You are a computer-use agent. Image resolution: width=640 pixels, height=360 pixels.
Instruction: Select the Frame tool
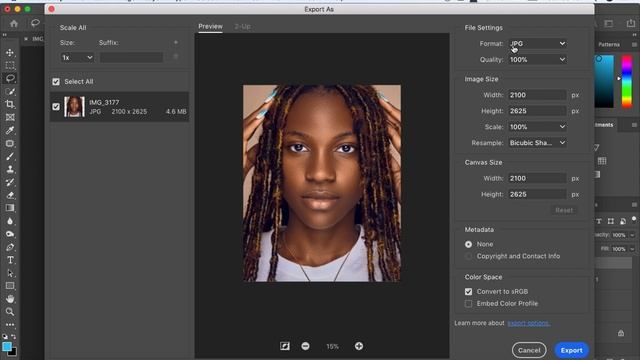10,118
